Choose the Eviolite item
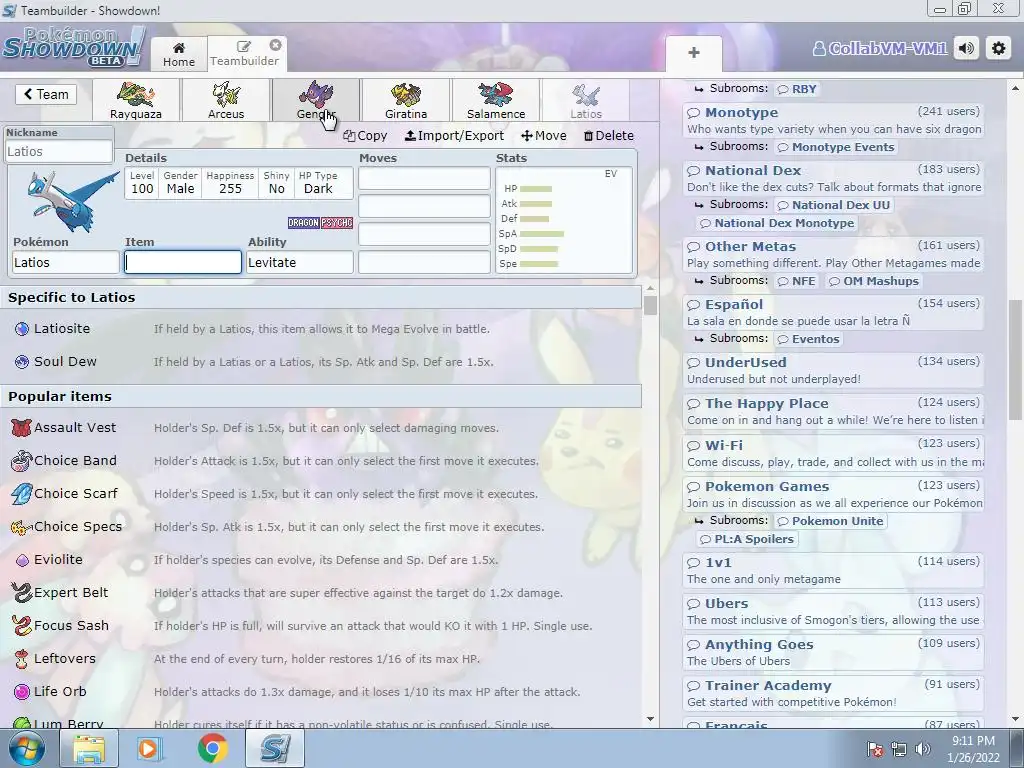Viewport: 1024px width, 768px height. 321,560
